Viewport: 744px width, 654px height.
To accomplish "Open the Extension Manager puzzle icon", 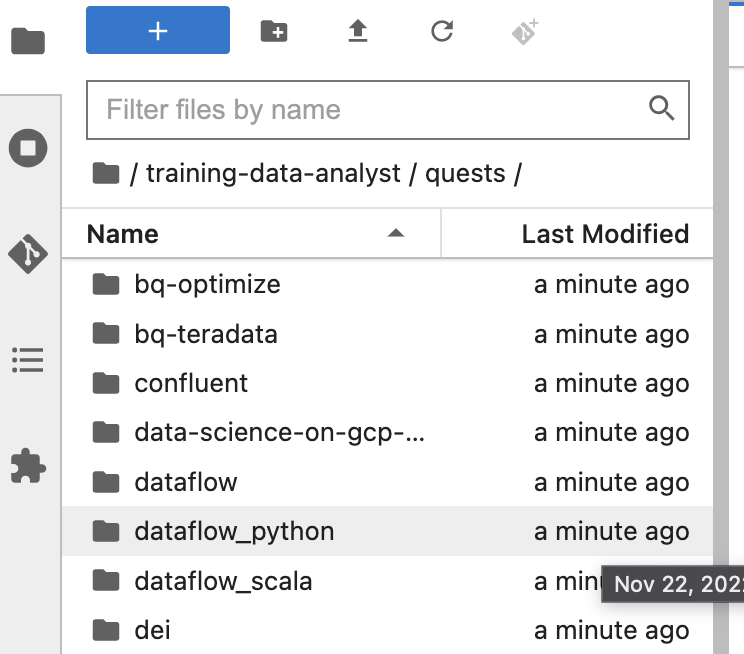I will (x=28, y=465).
